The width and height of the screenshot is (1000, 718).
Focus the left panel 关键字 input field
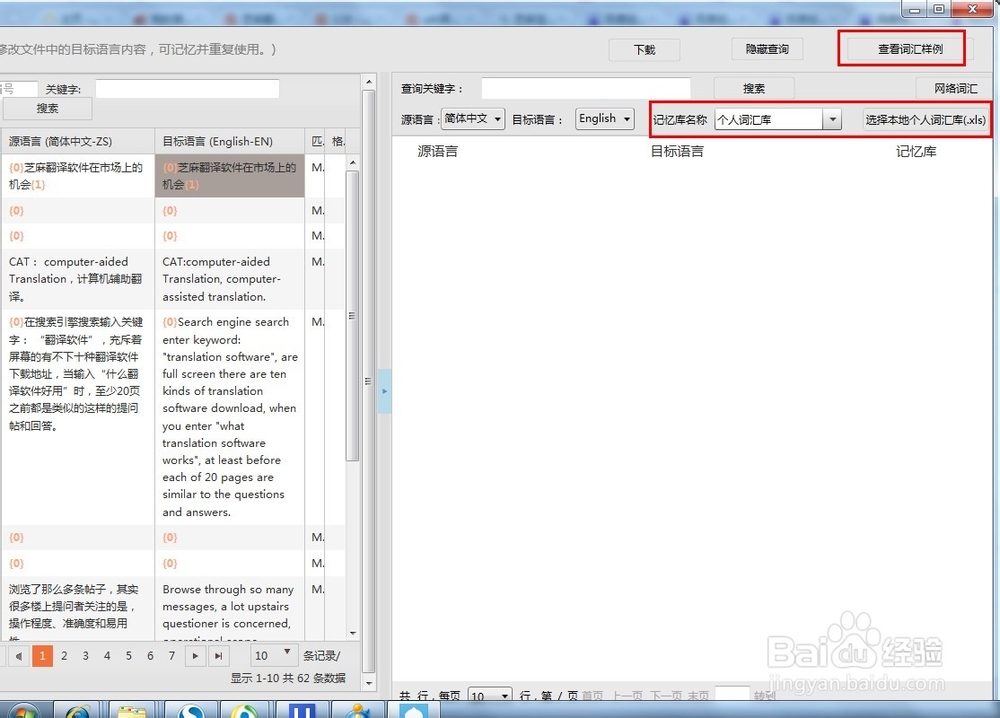(188, 89)
